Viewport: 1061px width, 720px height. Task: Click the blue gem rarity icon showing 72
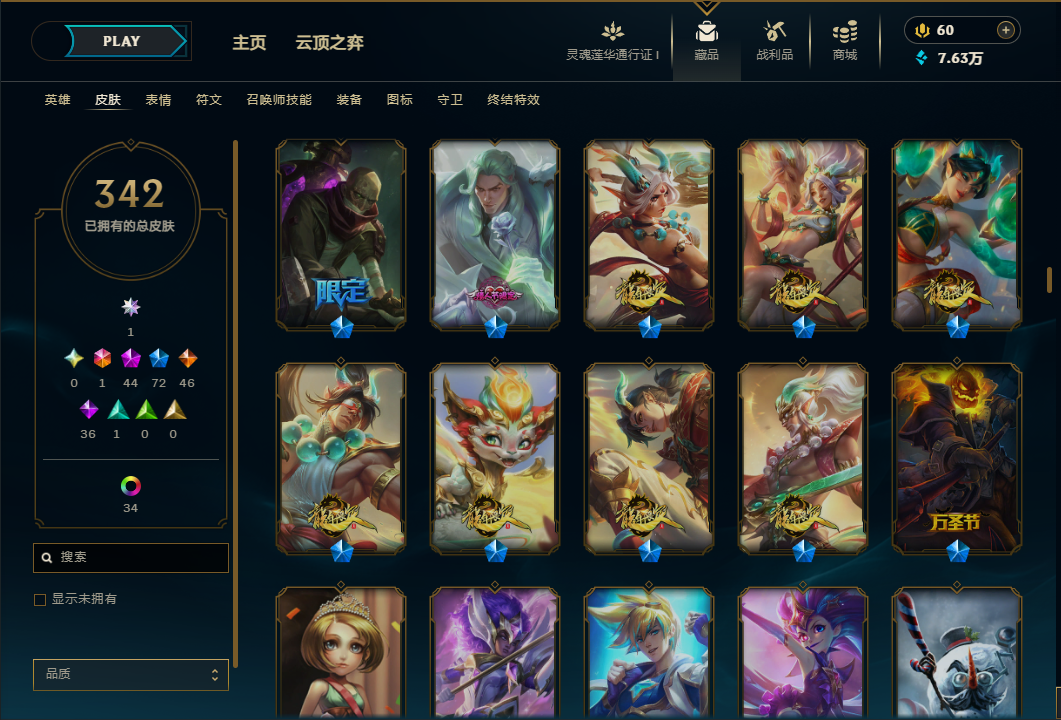click(159, 358)
